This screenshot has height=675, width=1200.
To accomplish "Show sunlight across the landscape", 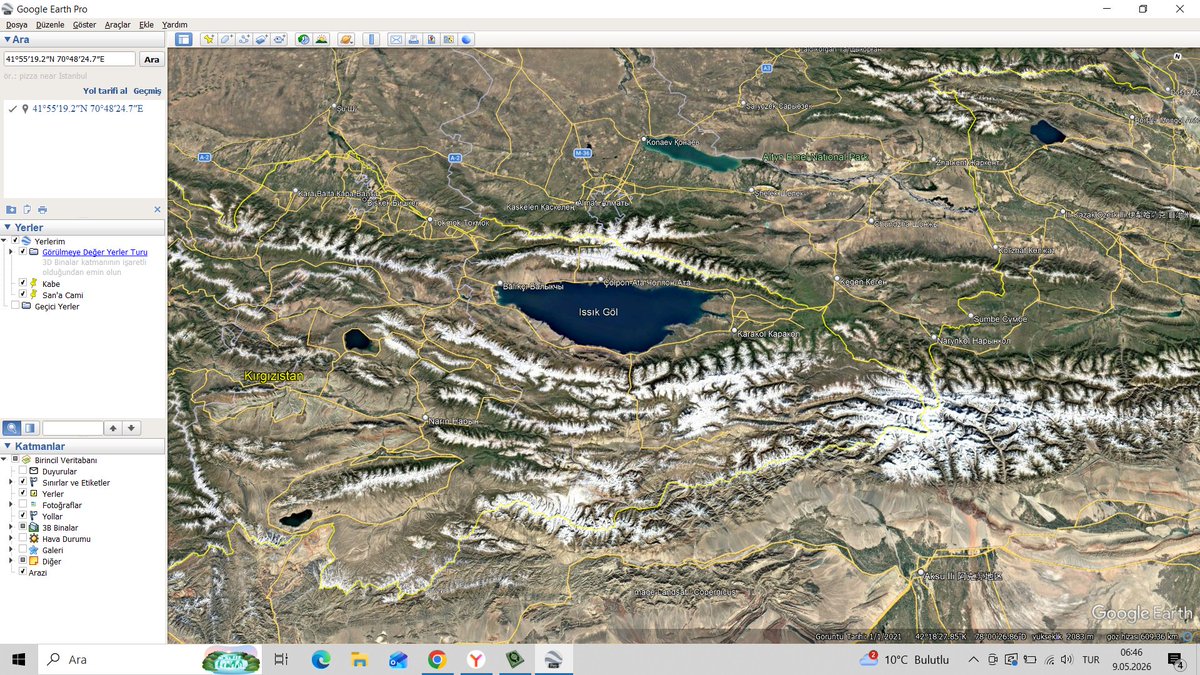I will pos(321,39).
